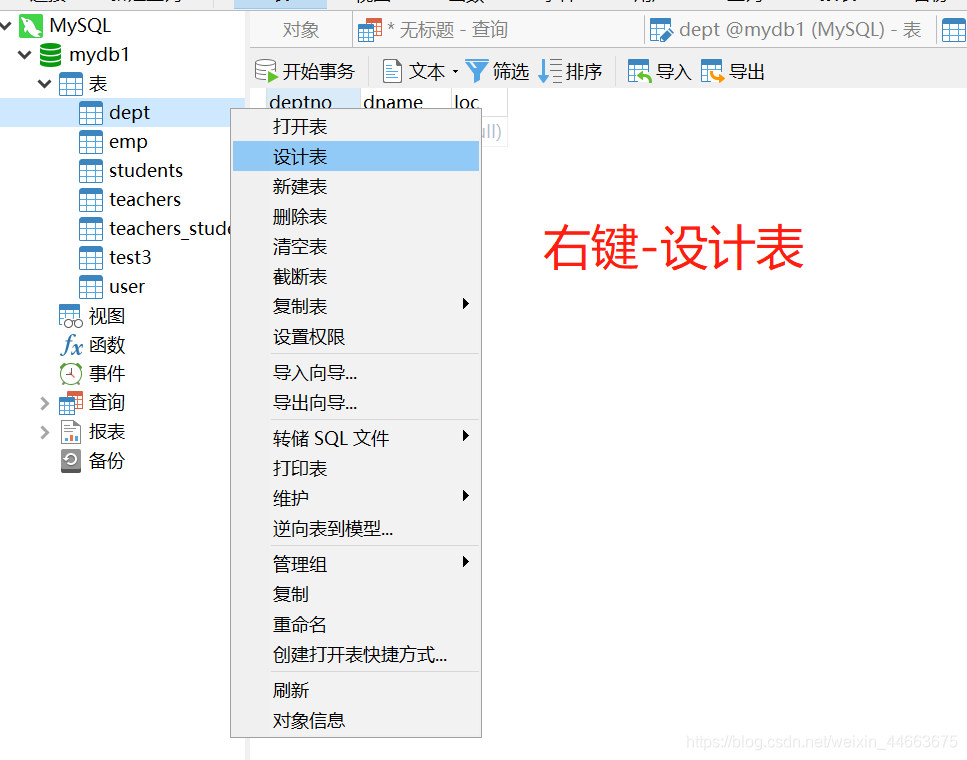The width and height of the screenshot is (967, 760).
Task: Choose 删除表 from context menu
Action: 356,217
